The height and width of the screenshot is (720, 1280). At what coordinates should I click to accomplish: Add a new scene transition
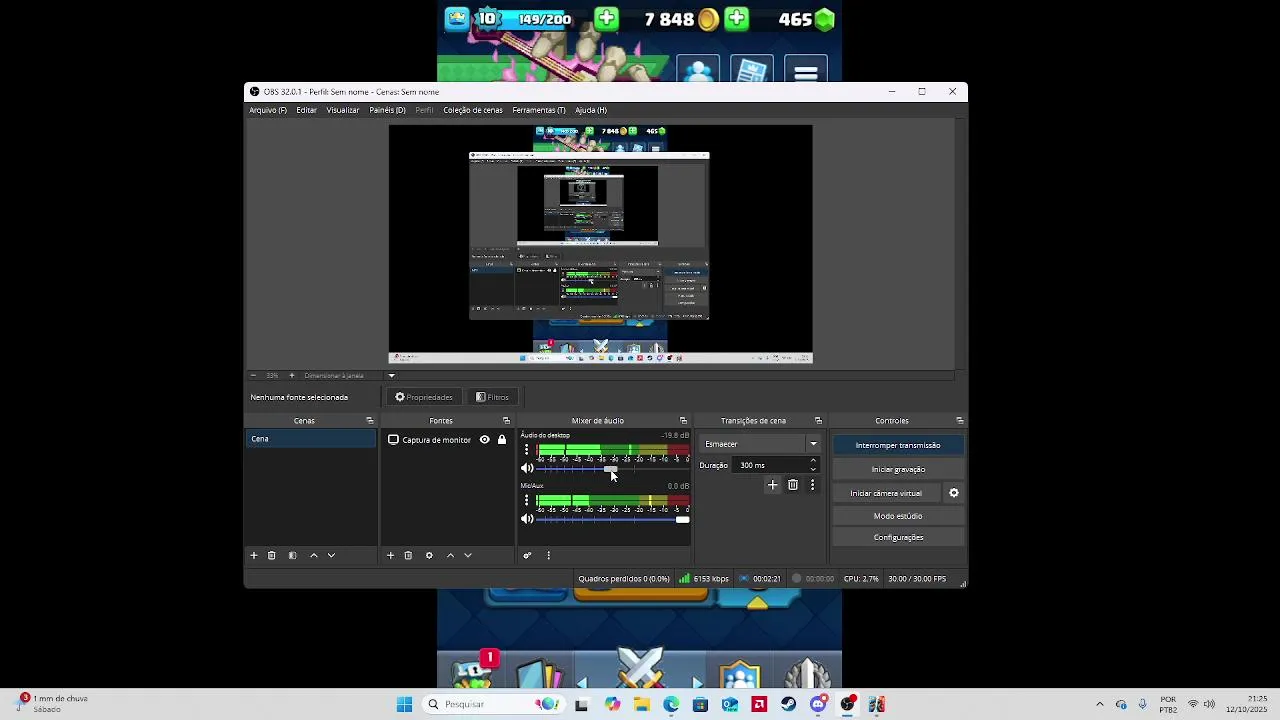pos(772,485)
